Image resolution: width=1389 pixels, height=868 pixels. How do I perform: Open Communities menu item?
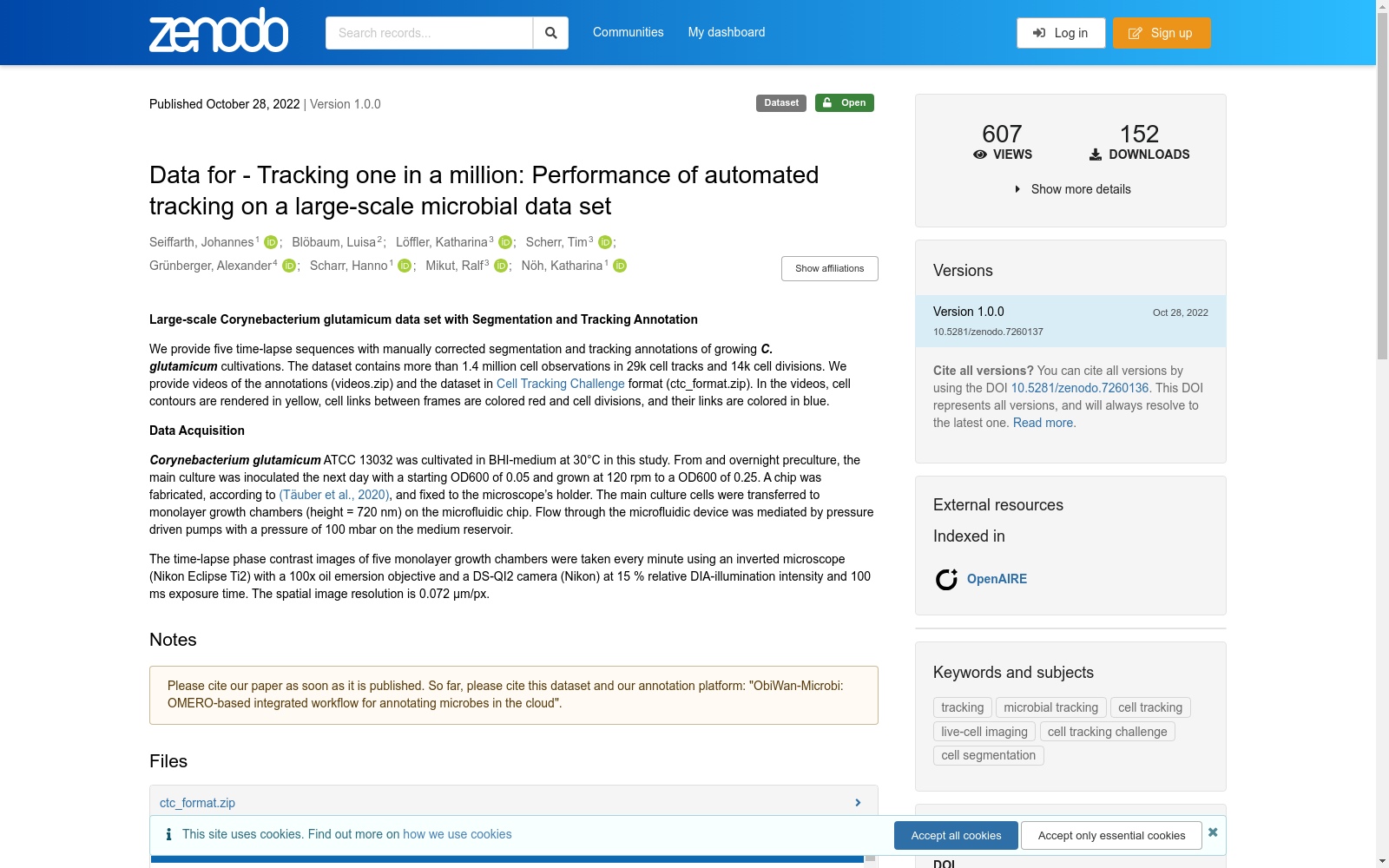pos(629,32)
